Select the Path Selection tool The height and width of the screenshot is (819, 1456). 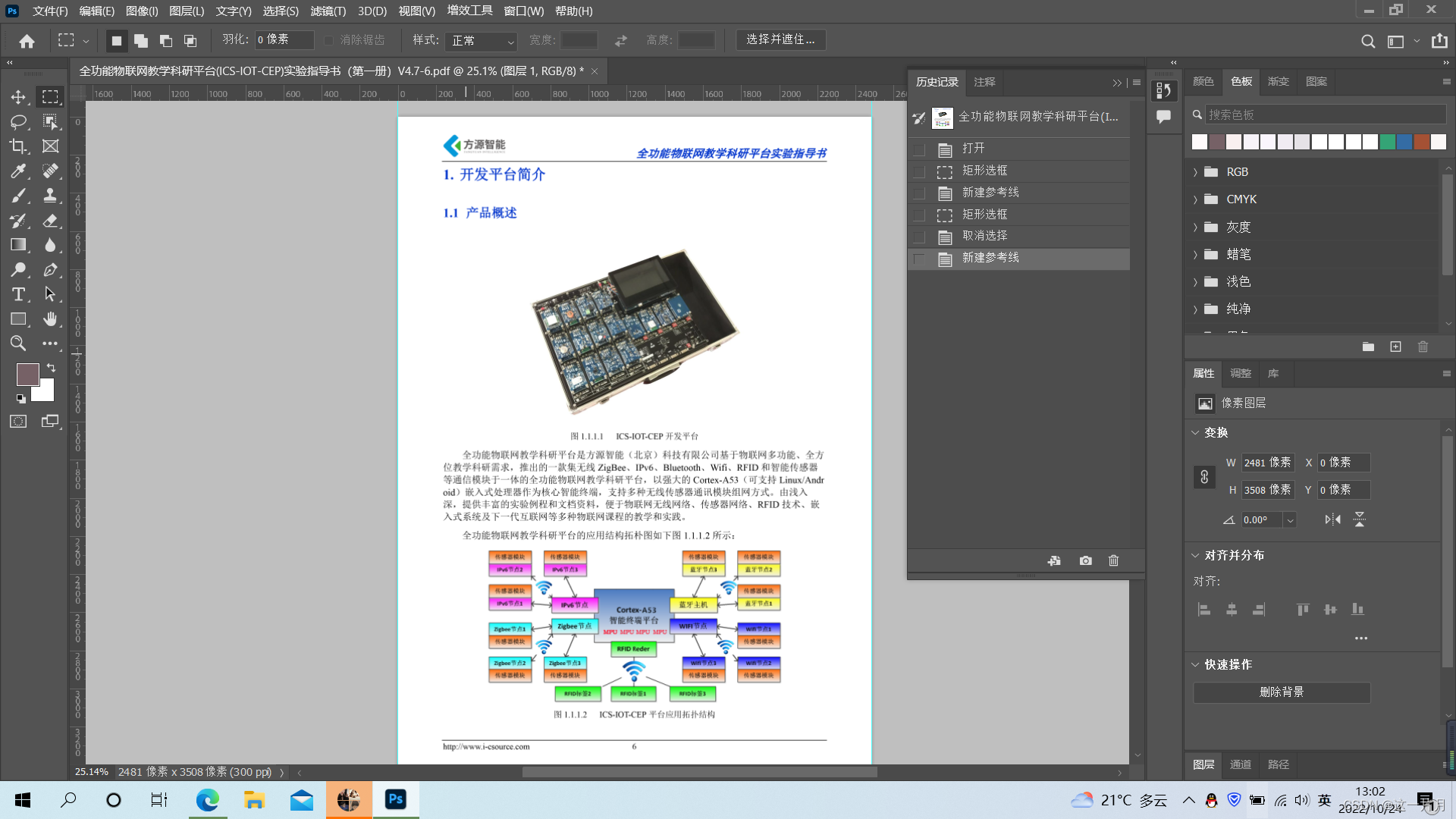[x=50, y=294]
